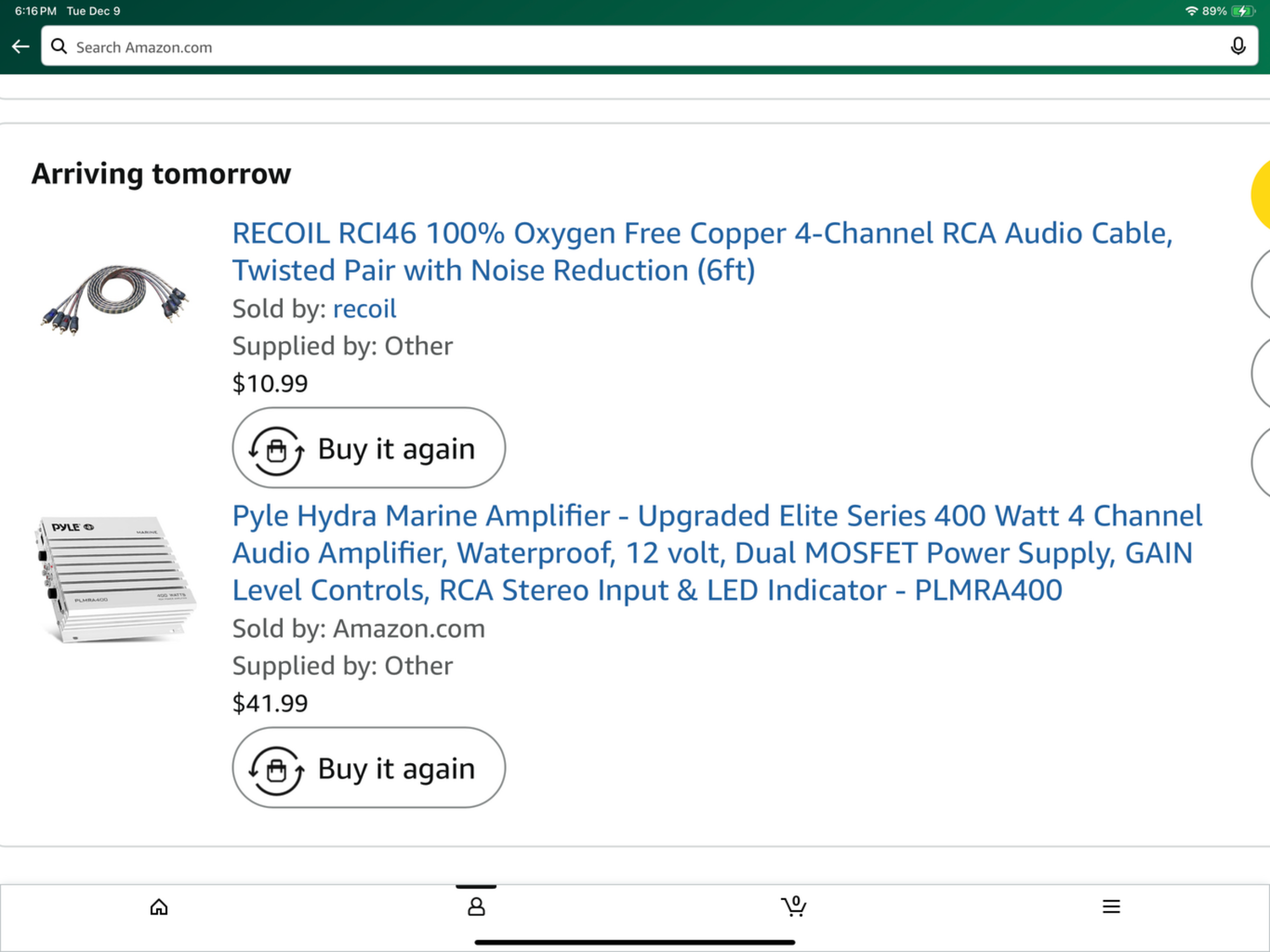The width and height of the screenshot is (1270, 952).
Task: Tap the battery indicator in status bar
Action: coord(1243,11)
